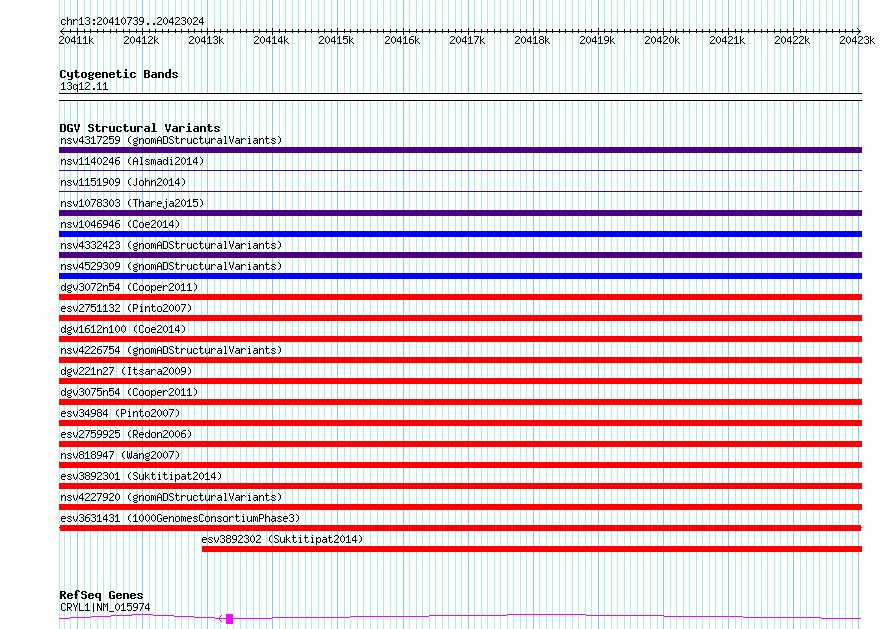Click the CRYL1|NM_015974 gene label
This screenshot has width=890, height=629.
(x=105, y=607)
